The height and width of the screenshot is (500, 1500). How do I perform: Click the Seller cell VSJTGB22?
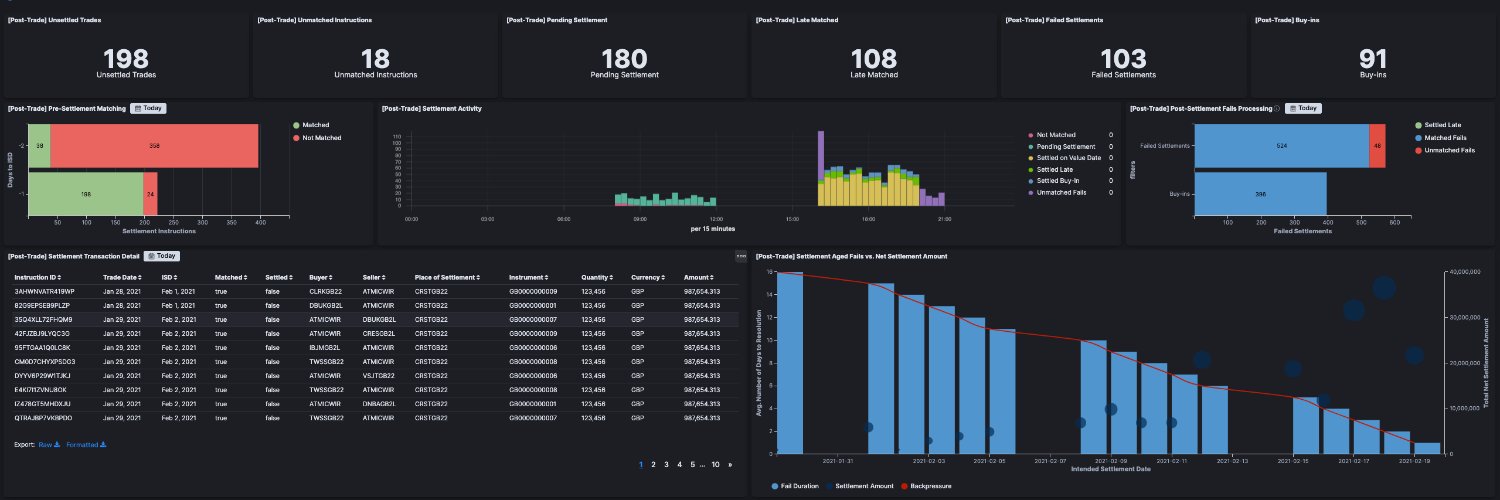tap(378, 375)
